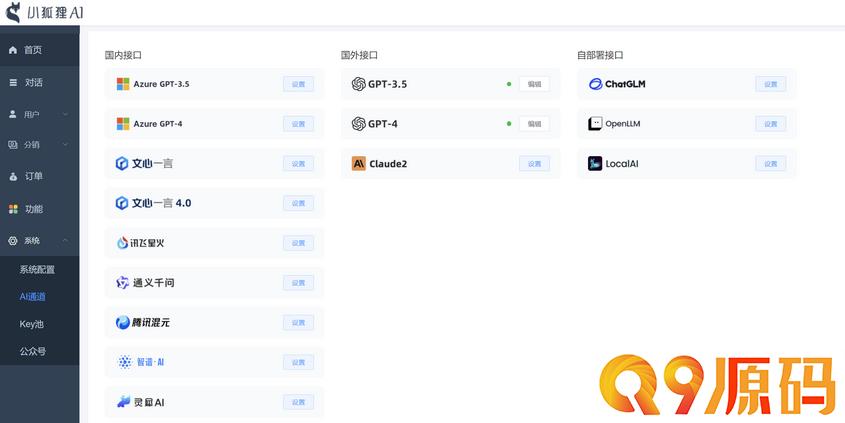Click the gear icon beside 系统

(13, 241)
